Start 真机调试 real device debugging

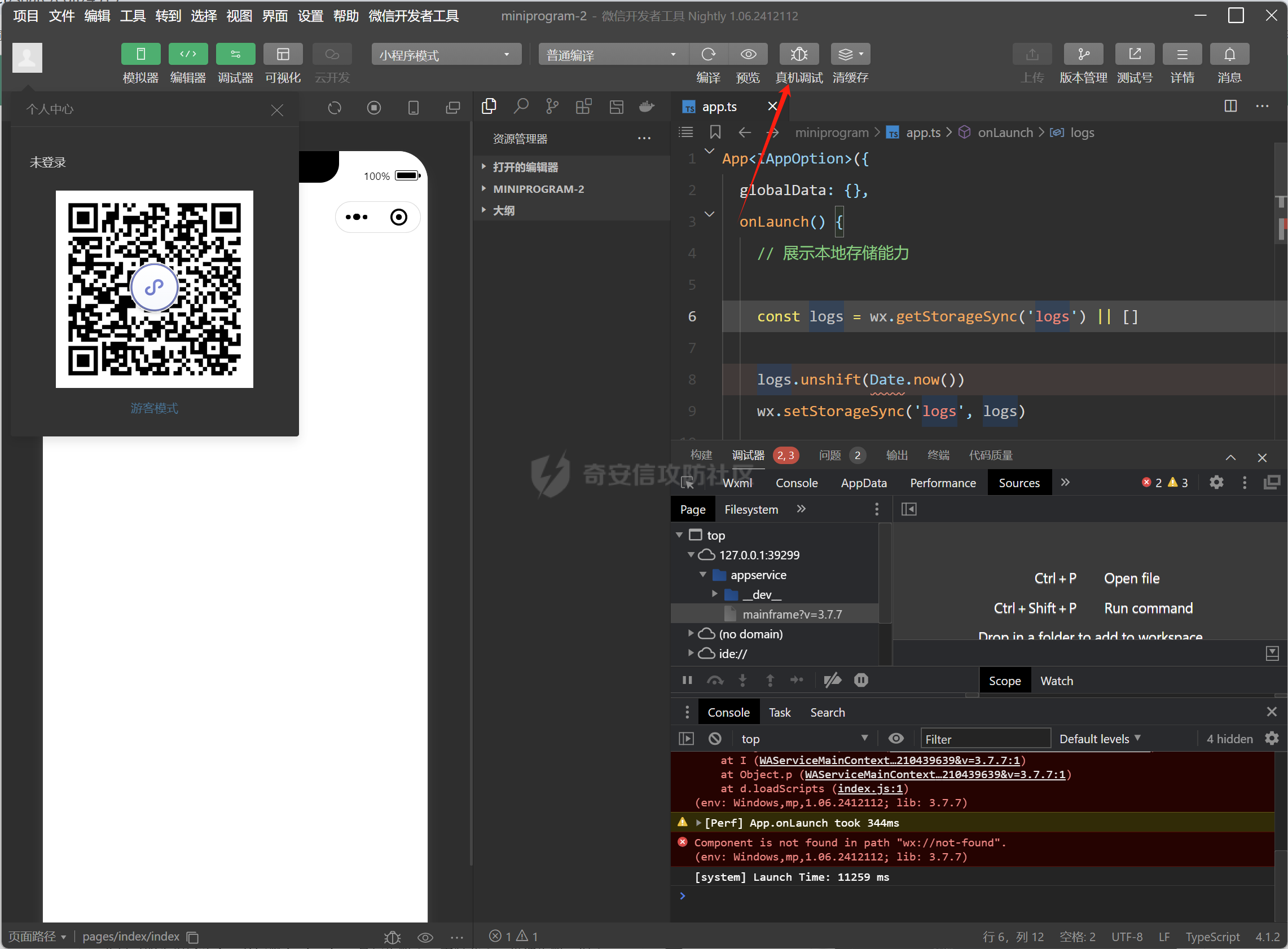point(799,54)
